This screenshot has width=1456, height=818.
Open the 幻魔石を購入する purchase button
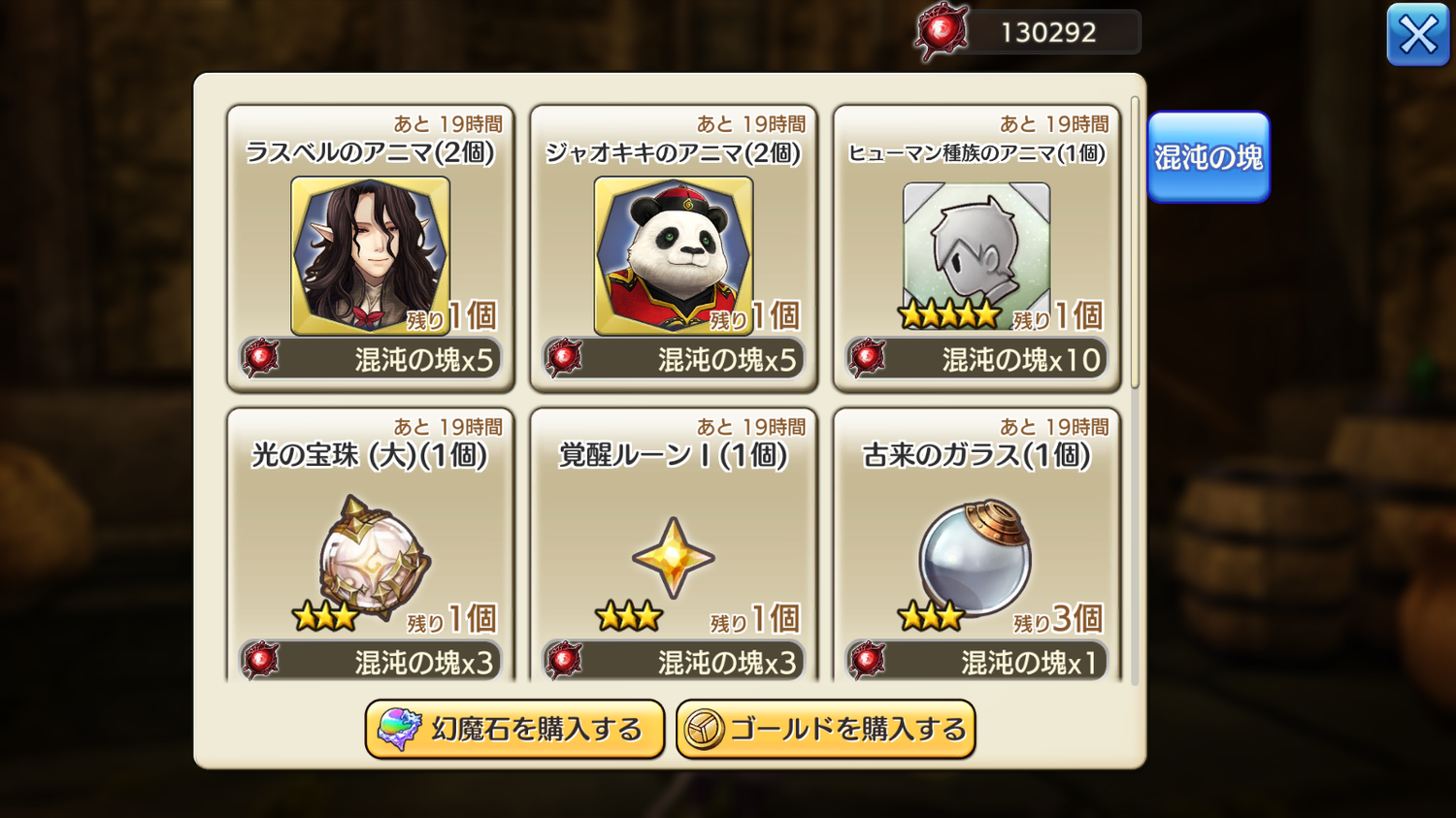pos(514,729)
